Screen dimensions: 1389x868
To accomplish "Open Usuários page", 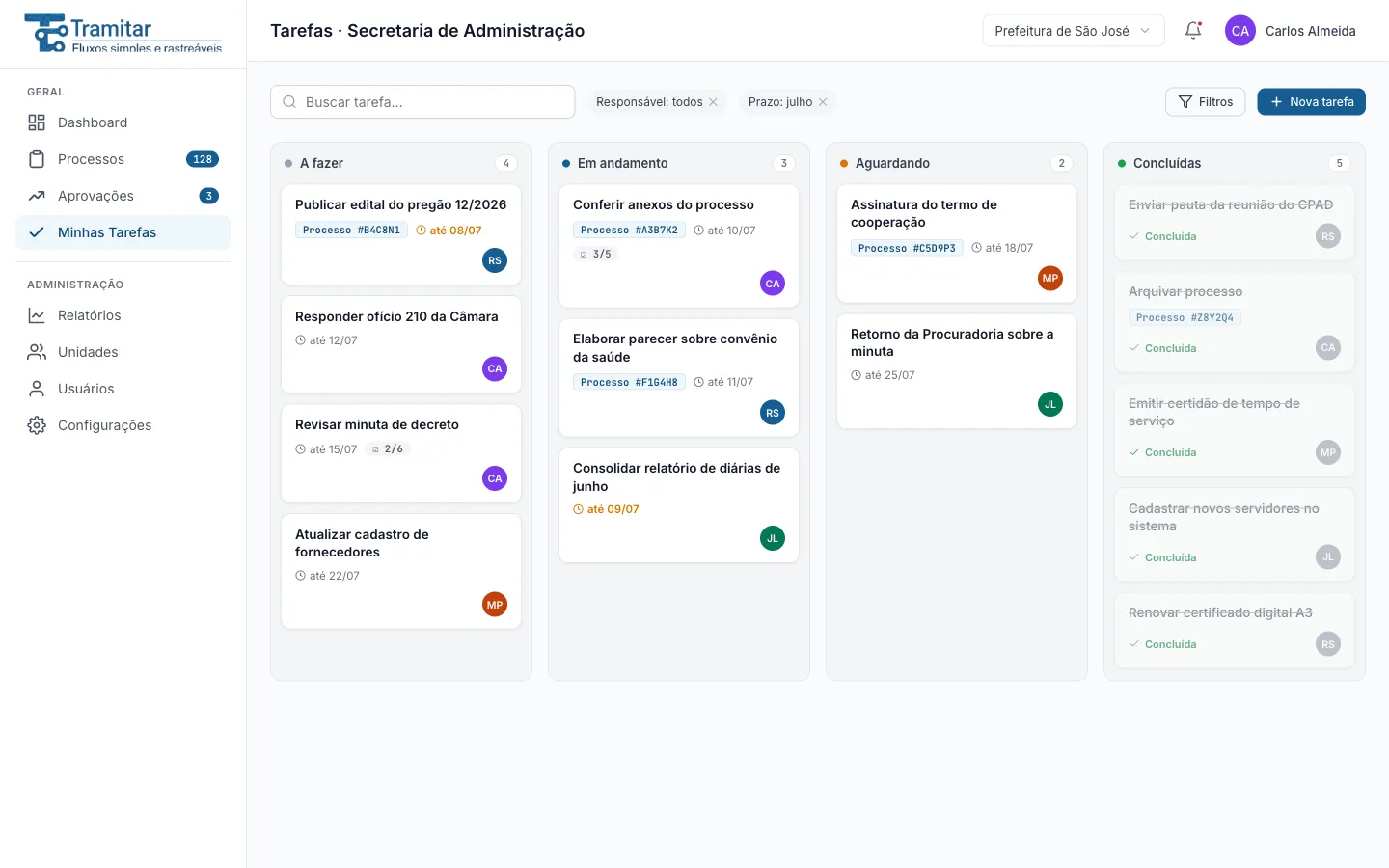I will [x=123, y=389].
